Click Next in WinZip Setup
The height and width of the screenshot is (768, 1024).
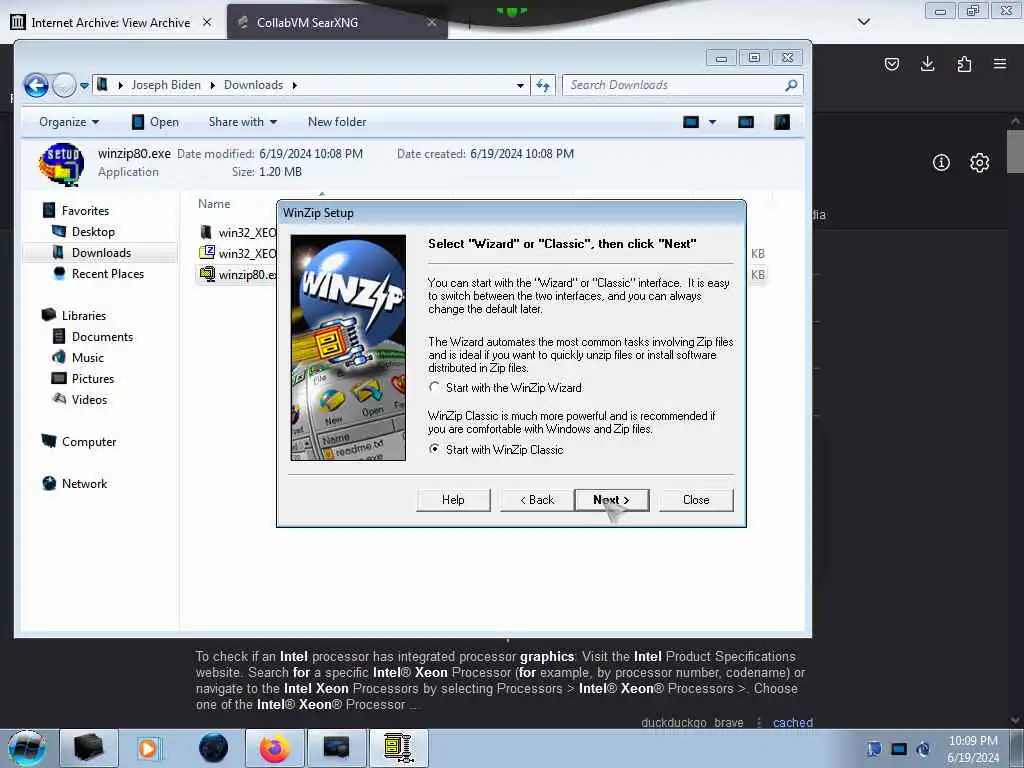[612, 500]
